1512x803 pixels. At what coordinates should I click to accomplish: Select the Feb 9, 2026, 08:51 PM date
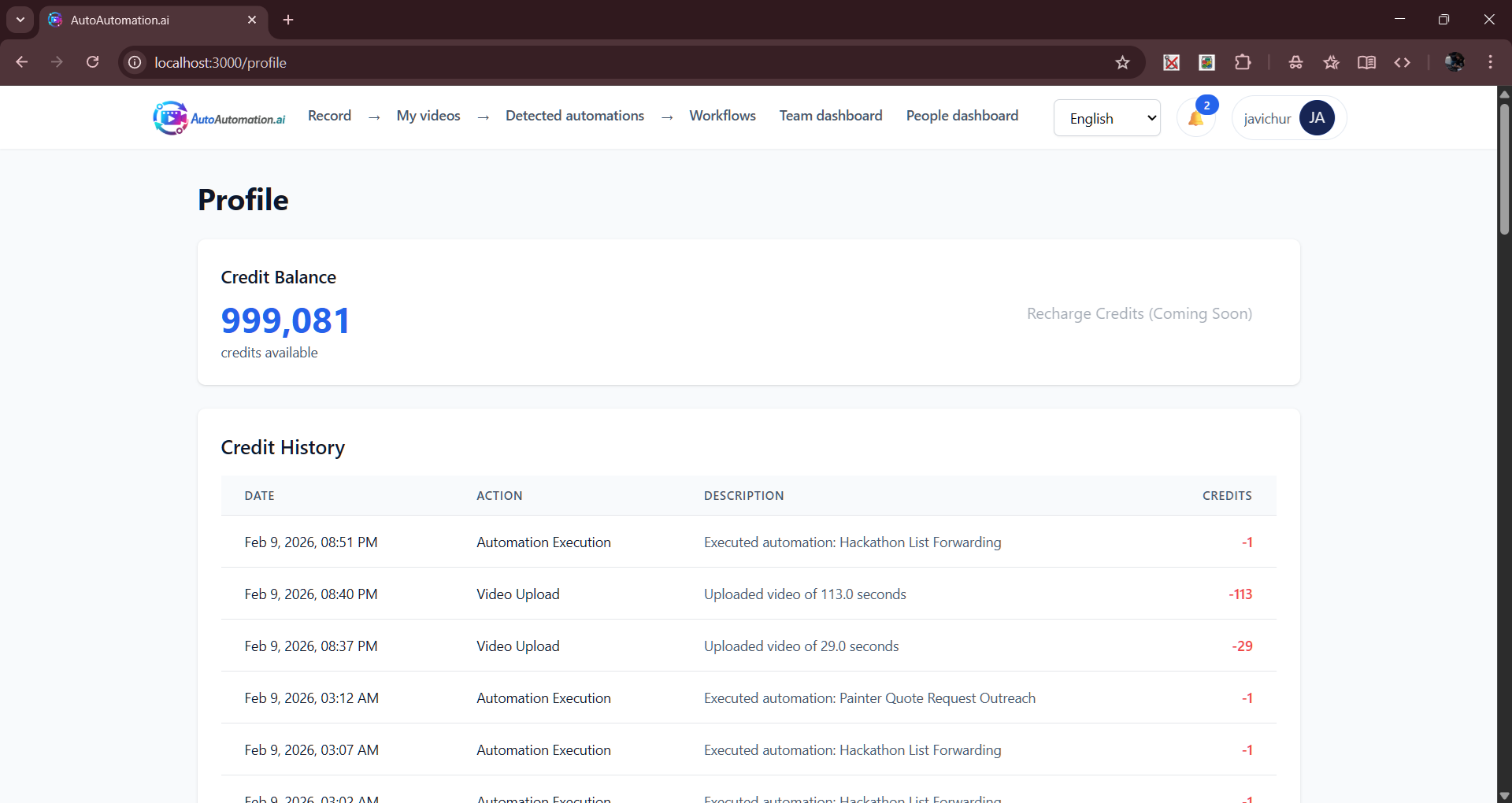click(311, 542)
